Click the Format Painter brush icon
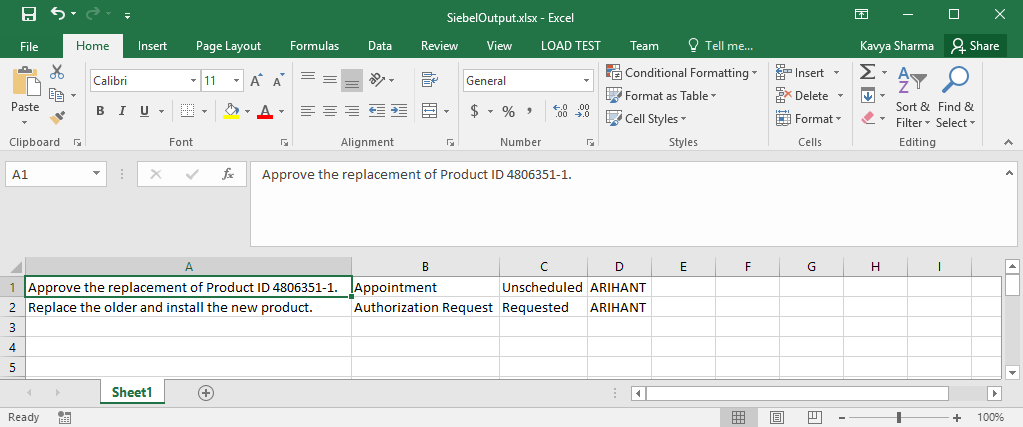The height and width of the screenshot is (427, 1023). [x=56, y=117]
